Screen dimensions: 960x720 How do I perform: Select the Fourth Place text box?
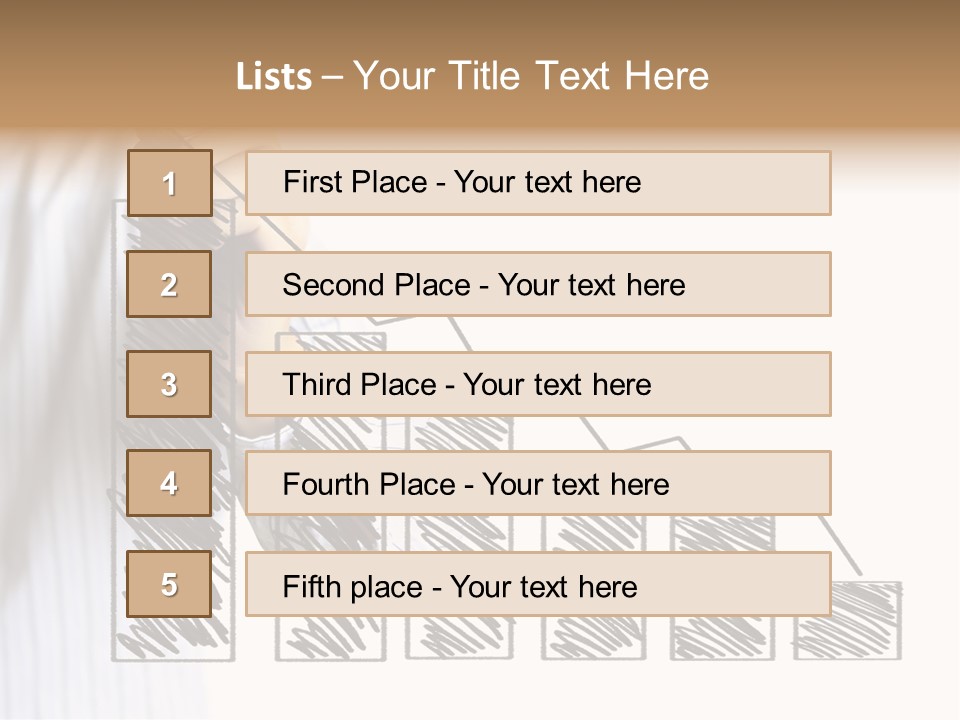coord(538,484)
